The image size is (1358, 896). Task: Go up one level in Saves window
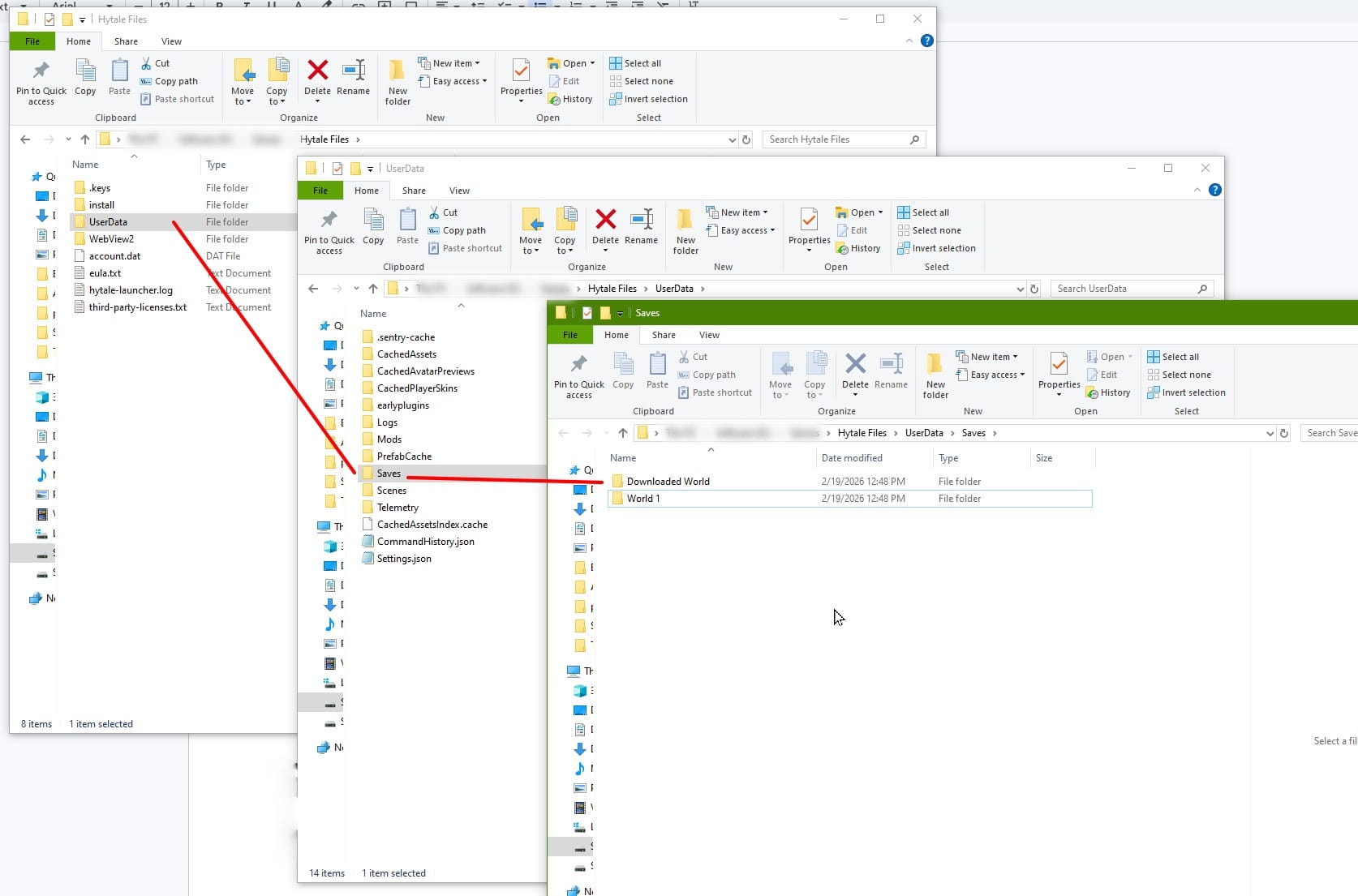click(x=623, y=433)
